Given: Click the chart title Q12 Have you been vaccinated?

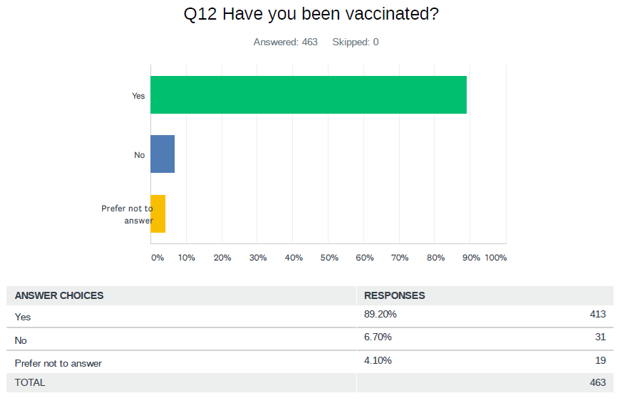Looking at the screenshot, I should [x=311, y=14].
